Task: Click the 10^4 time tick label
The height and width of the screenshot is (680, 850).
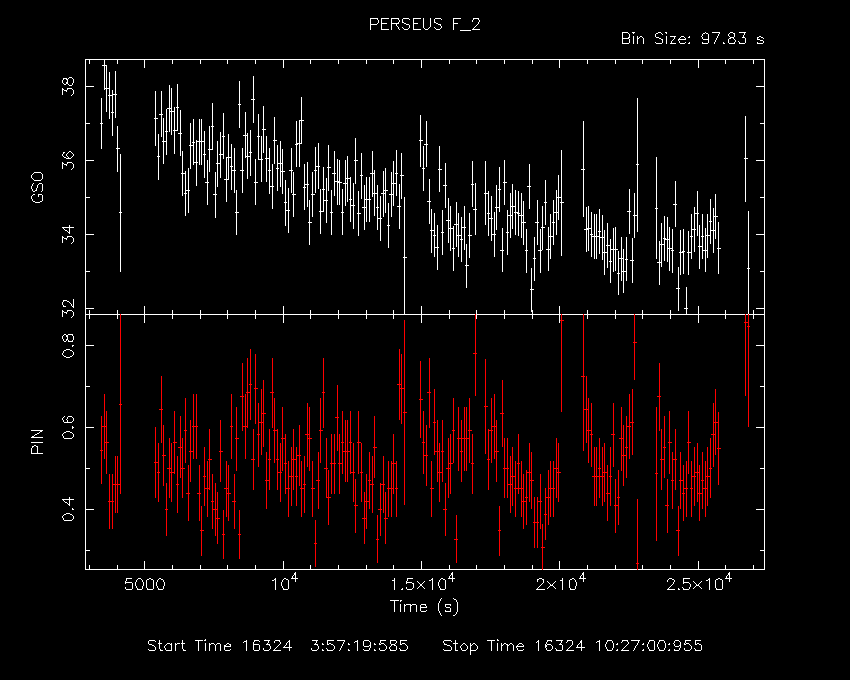Action: click(x=284, y=582)
